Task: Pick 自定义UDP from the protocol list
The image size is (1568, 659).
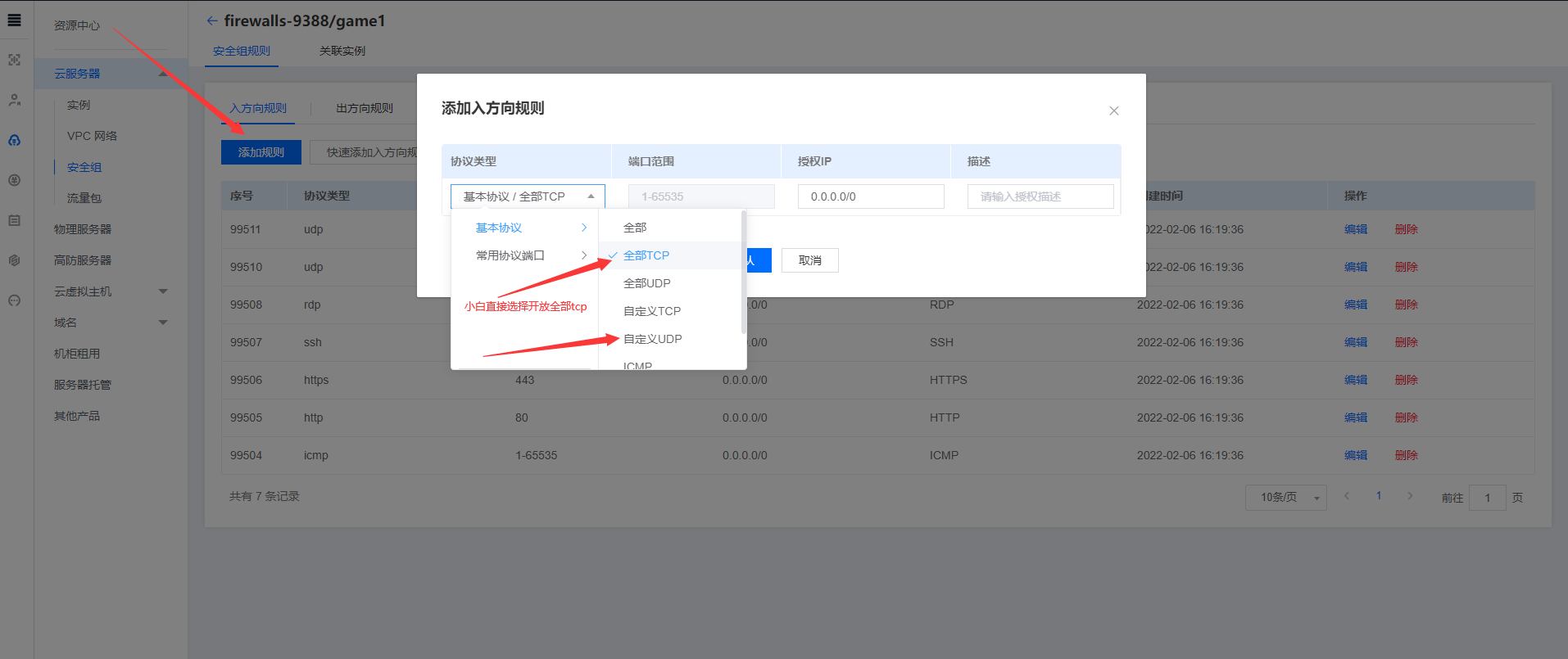Action: [x=652, y=339]
